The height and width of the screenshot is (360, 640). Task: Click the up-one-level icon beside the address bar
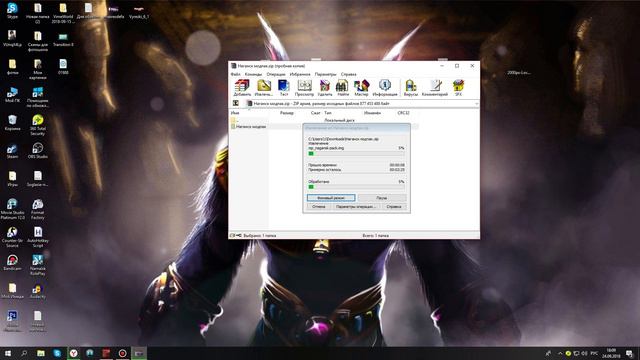coord(236,104)
